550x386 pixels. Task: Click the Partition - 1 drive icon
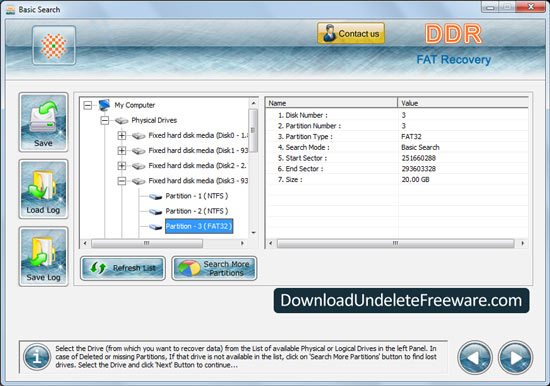(x=155, y=197)
